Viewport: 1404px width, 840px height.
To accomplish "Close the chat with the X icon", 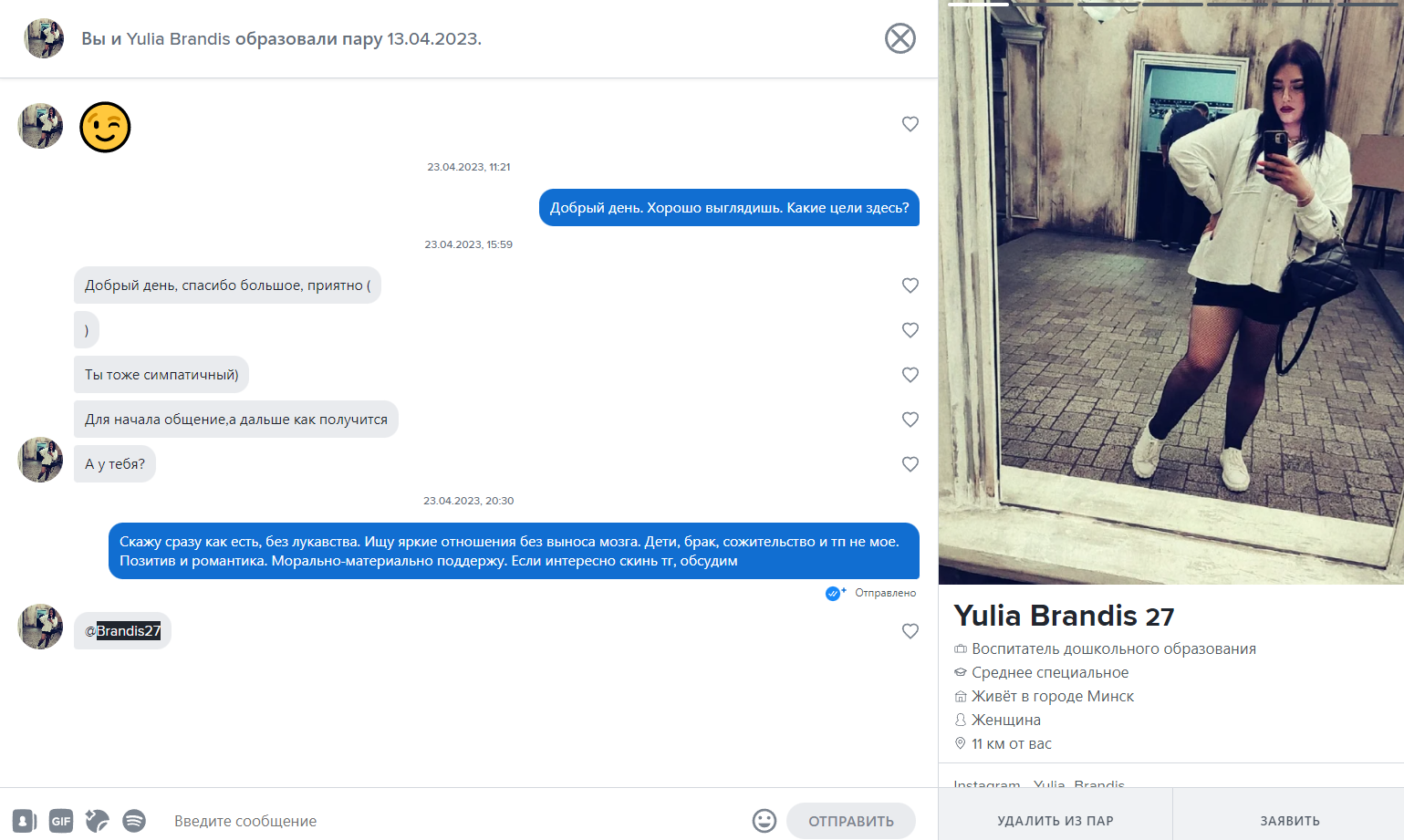I will click(x=900, y=38).
